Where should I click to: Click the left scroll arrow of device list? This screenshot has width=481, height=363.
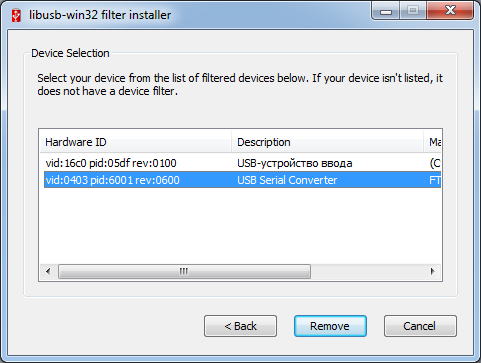pos(48,271)
